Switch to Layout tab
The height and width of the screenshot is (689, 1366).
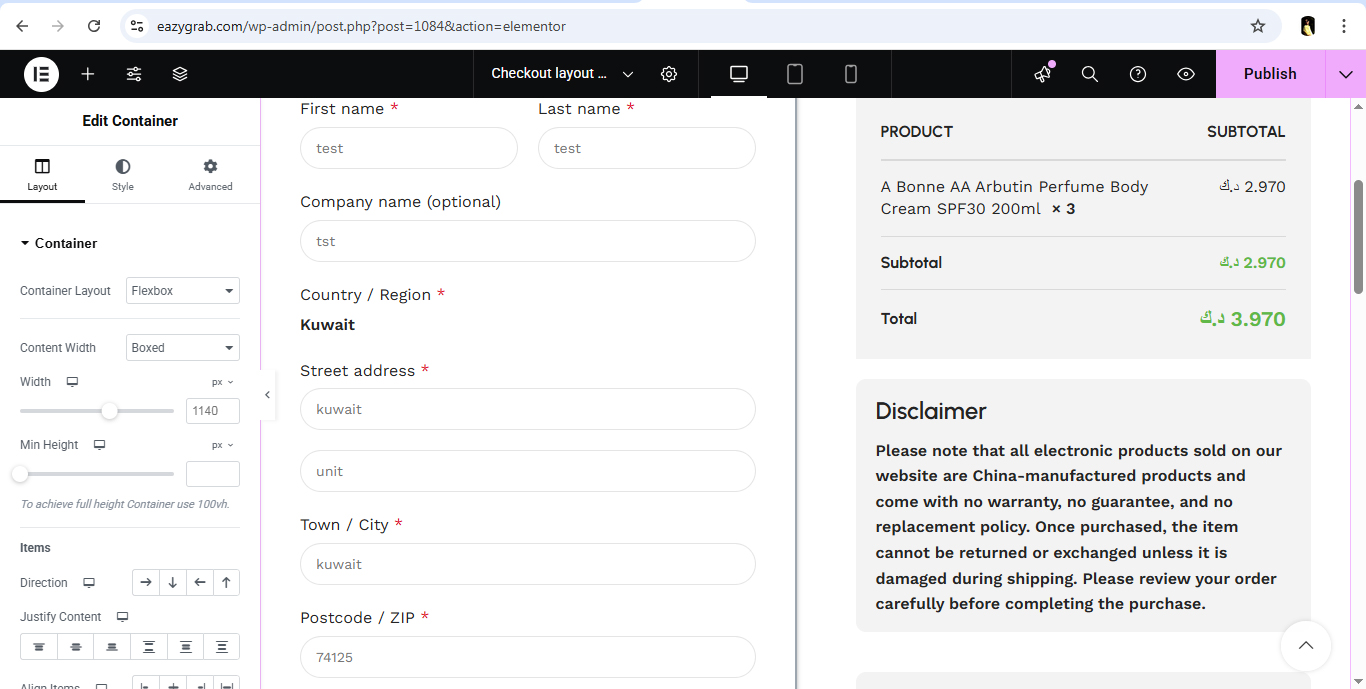click(42, 175)
